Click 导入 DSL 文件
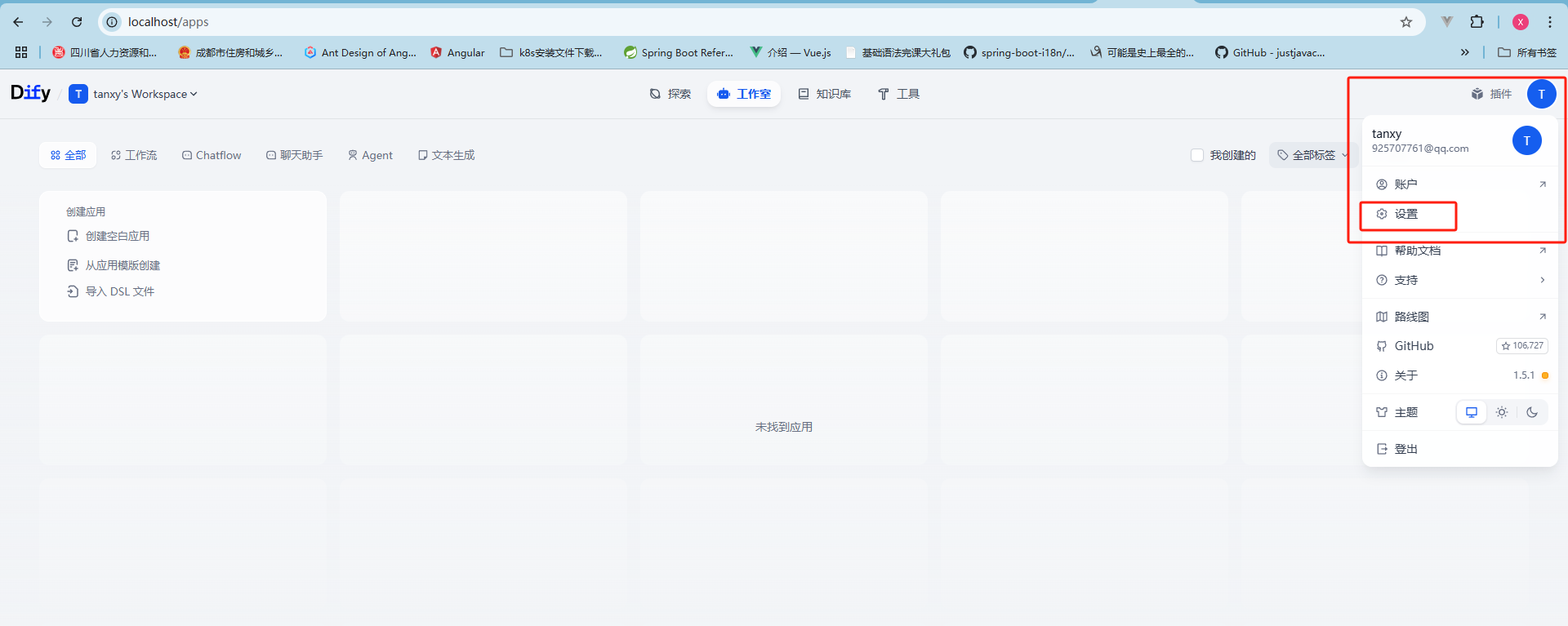The image size is (1568, 626). (x=110, y=291)
